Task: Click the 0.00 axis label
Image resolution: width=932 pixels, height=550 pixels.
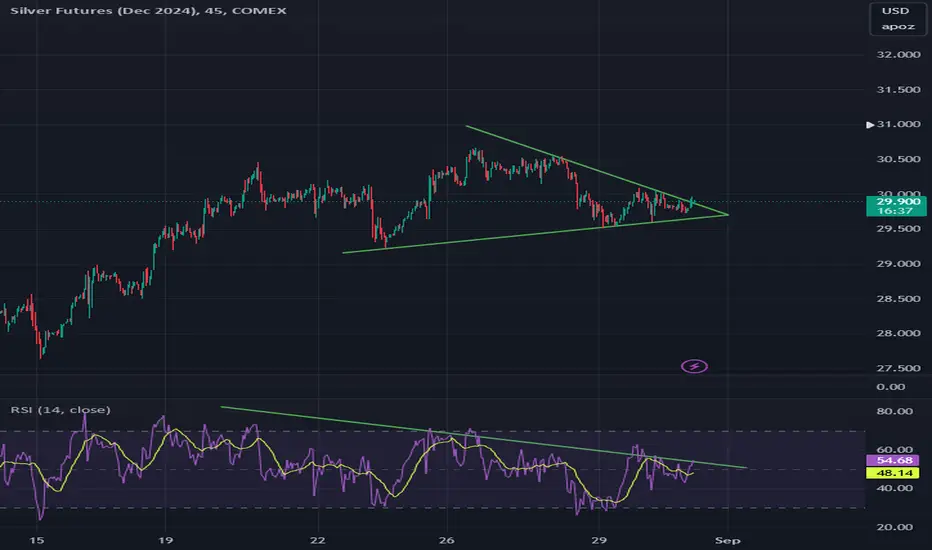Action: pos(891,387)
